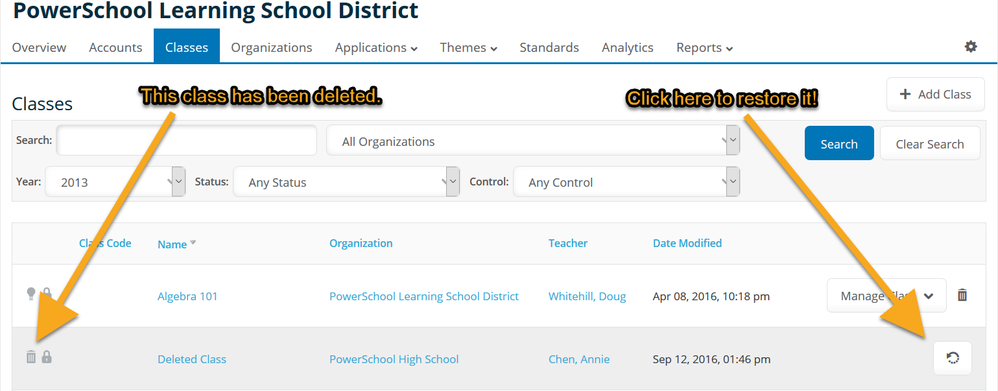
Task: Click the date Apr 08, 2016, 10:18 pm
Action: [x=712, y=296]
